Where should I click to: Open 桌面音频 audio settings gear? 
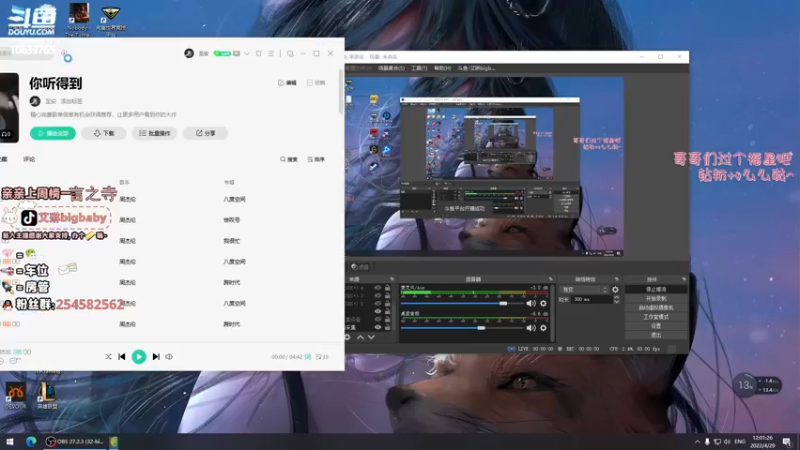coord(543,328)
